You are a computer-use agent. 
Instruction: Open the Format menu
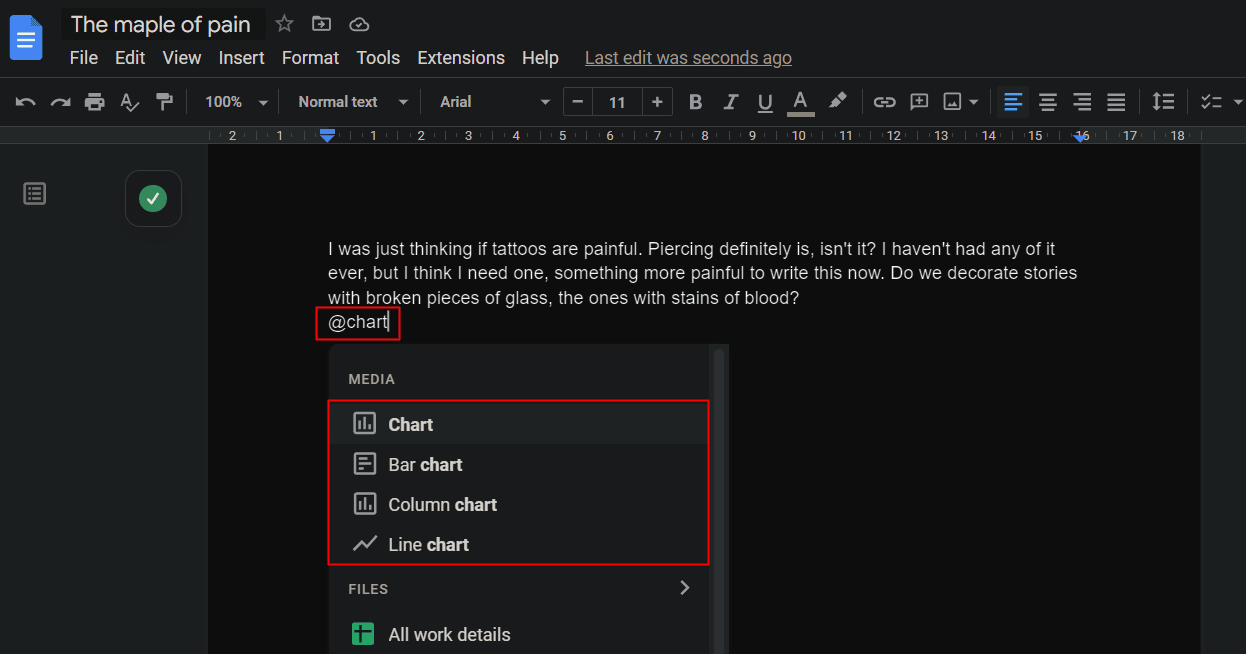tap(310, 58)
